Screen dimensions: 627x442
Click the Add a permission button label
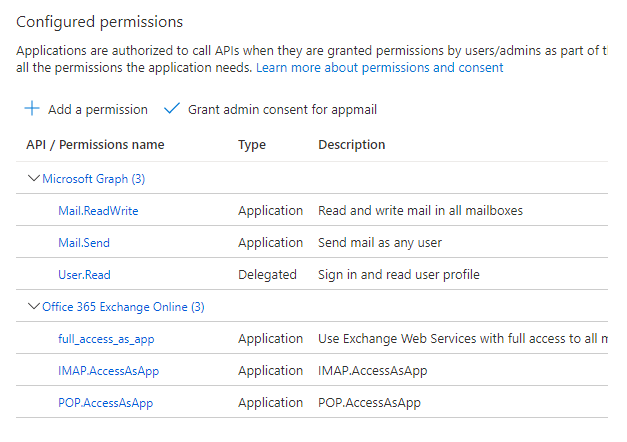(x=98, y=109)
